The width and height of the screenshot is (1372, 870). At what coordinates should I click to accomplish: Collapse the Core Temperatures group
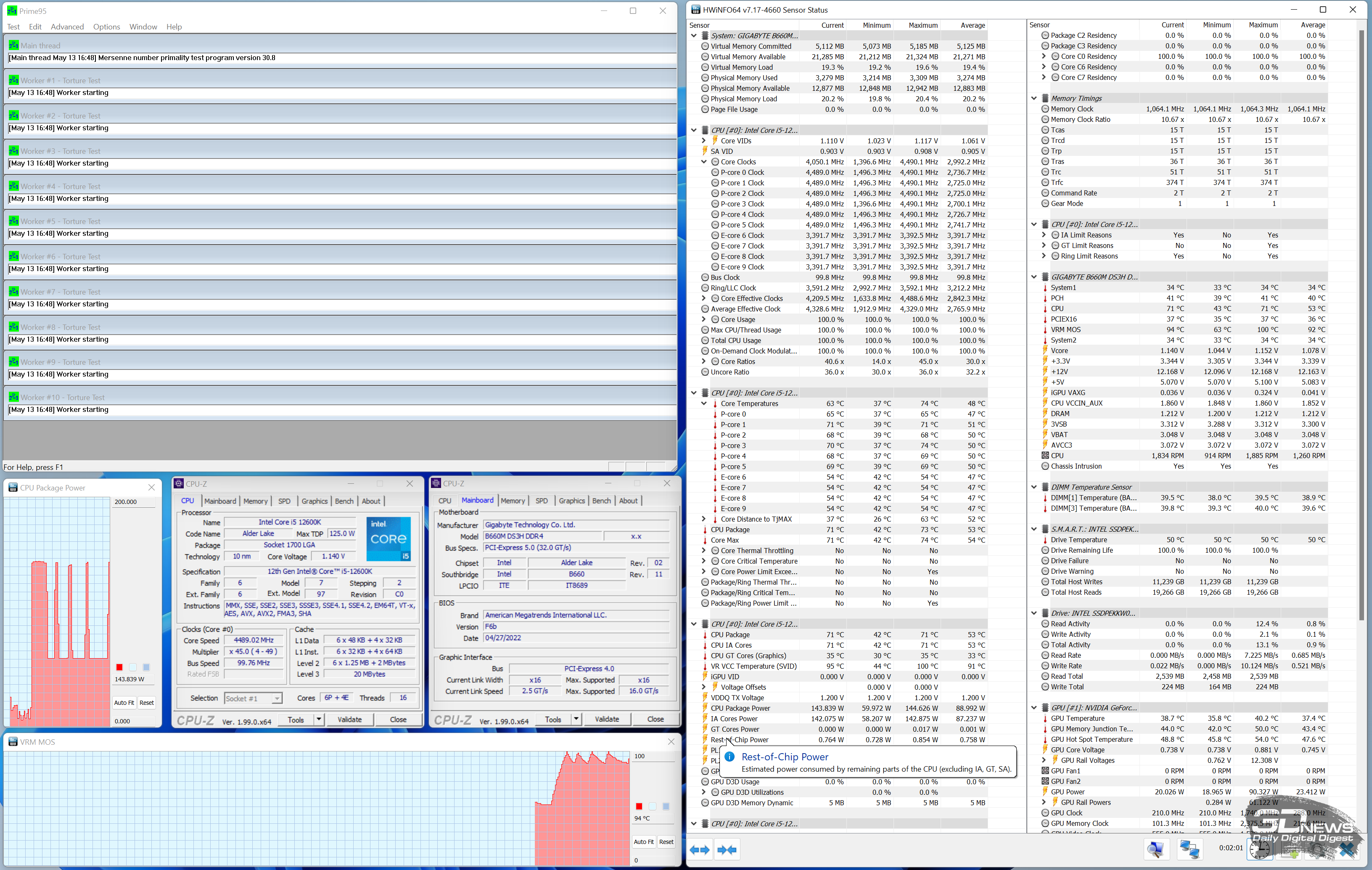tap(704, 403)
